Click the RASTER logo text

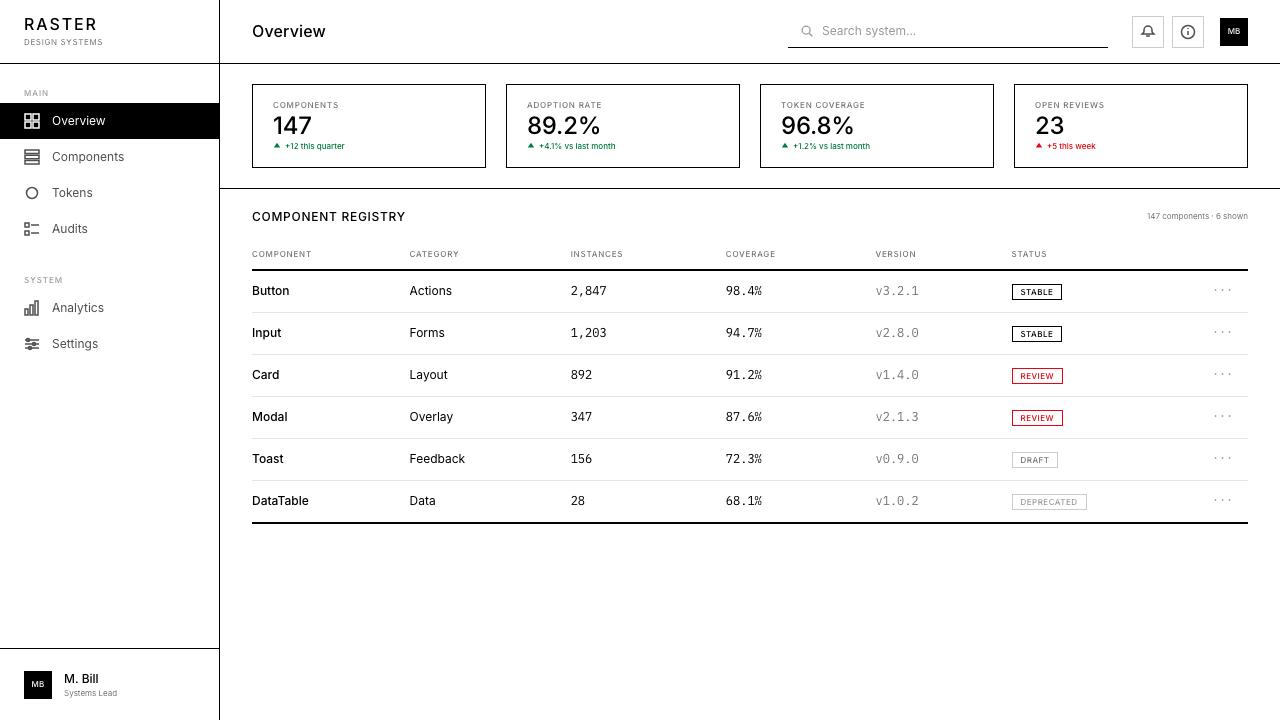pos(61,25)
